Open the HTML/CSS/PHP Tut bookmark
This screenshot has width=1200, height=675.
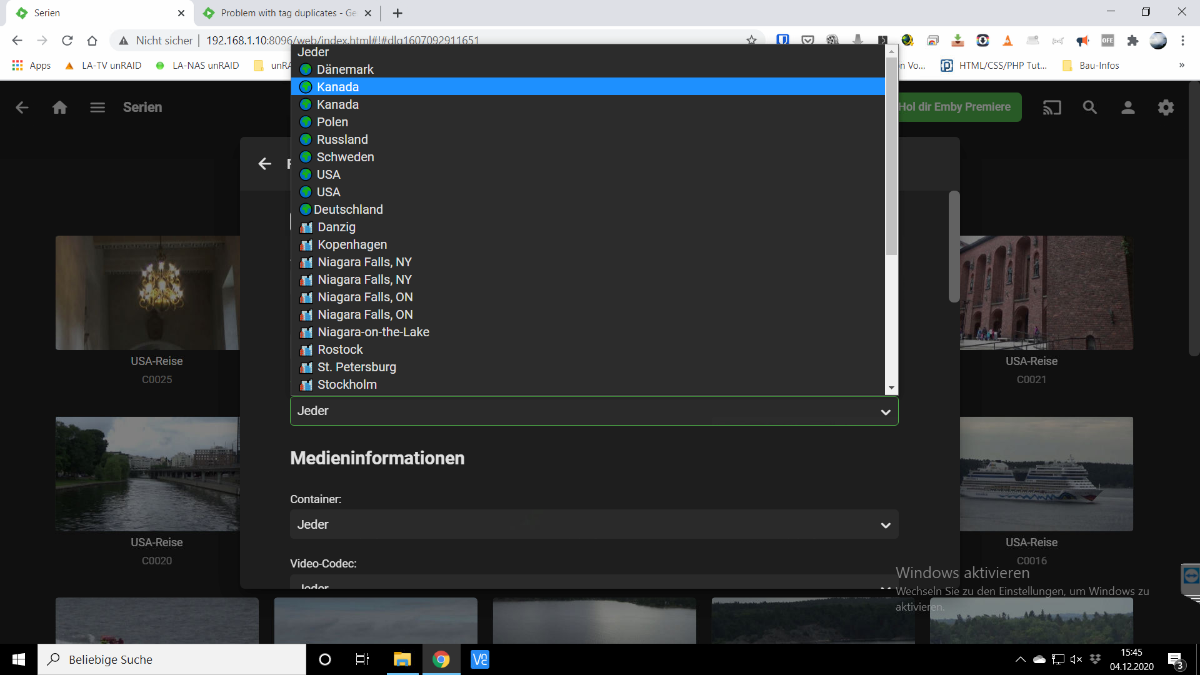pos(994,66)
